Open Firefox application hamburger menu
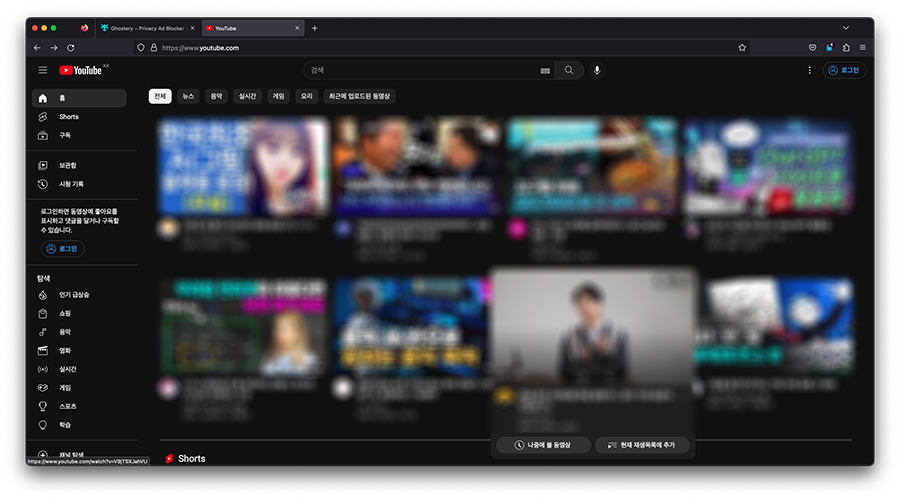Screen dimensions: 900x500 point(863,48)
